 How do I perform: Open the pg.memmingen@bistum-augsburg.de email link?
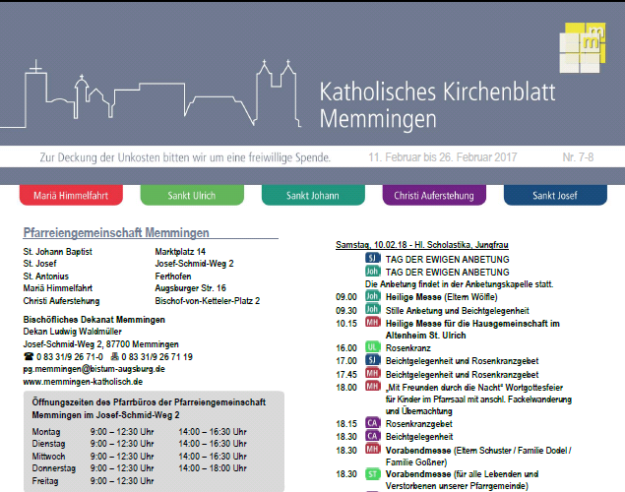94,369
